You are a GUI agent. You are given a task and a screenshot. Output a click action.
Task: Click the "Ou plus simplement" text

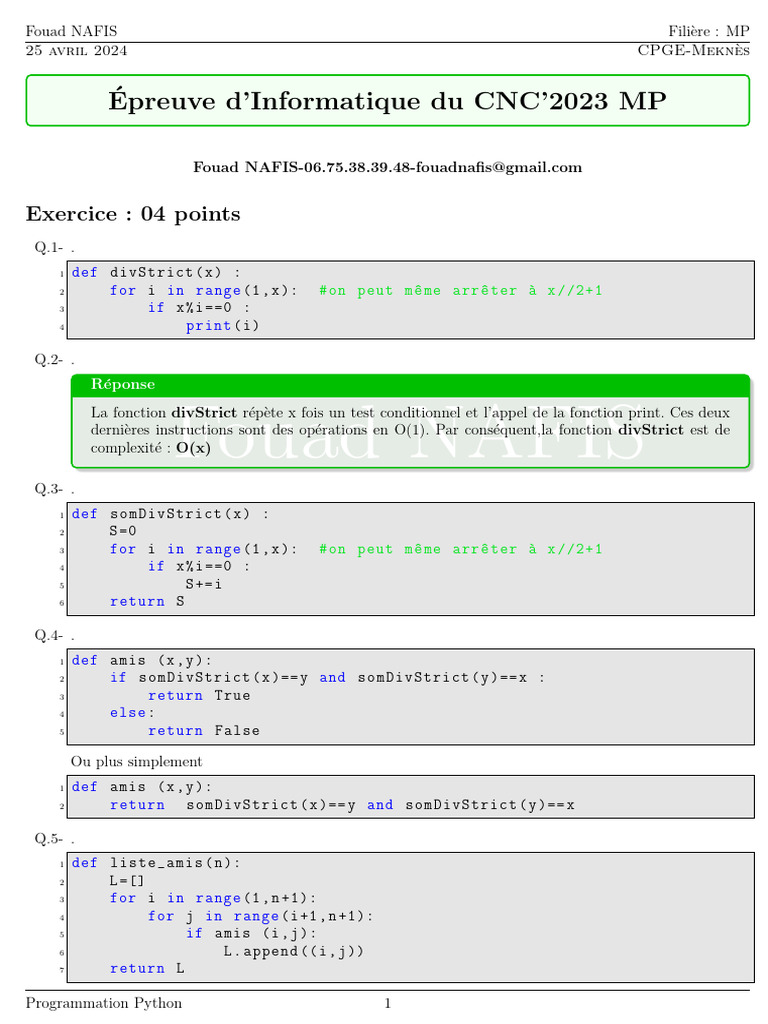click(x=136, y=762)
